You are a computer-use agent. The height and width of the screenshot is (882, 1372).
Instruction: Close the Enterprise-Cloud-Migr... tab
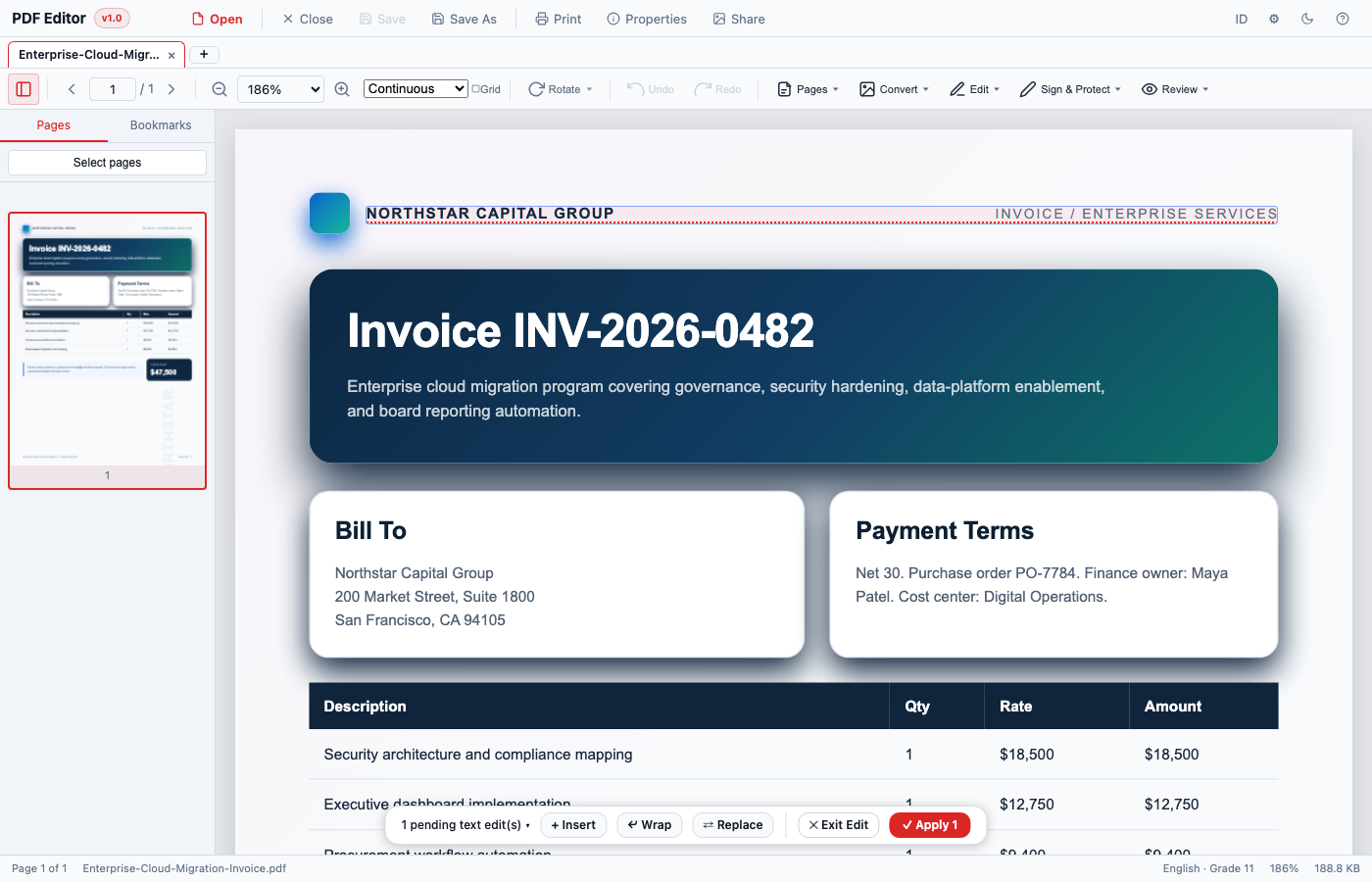point(171,56)
